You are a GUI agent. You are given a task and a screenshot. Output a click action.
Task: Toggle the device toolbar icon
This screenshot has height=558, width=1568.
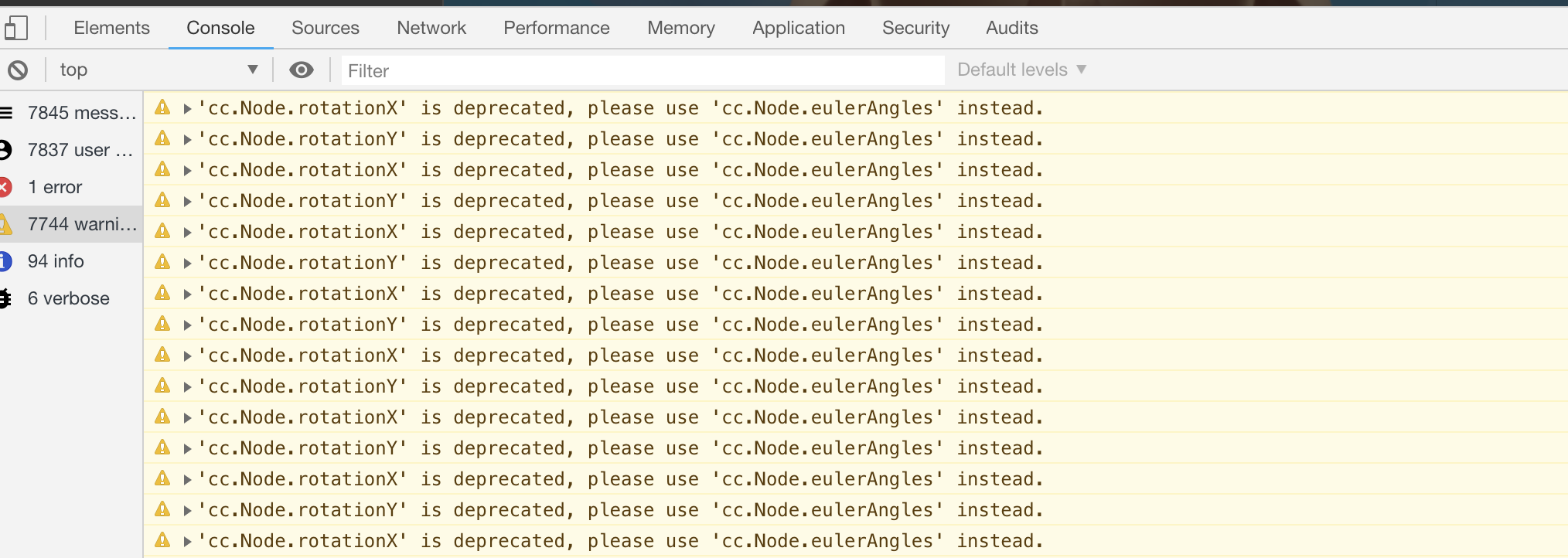click(15, 29)
